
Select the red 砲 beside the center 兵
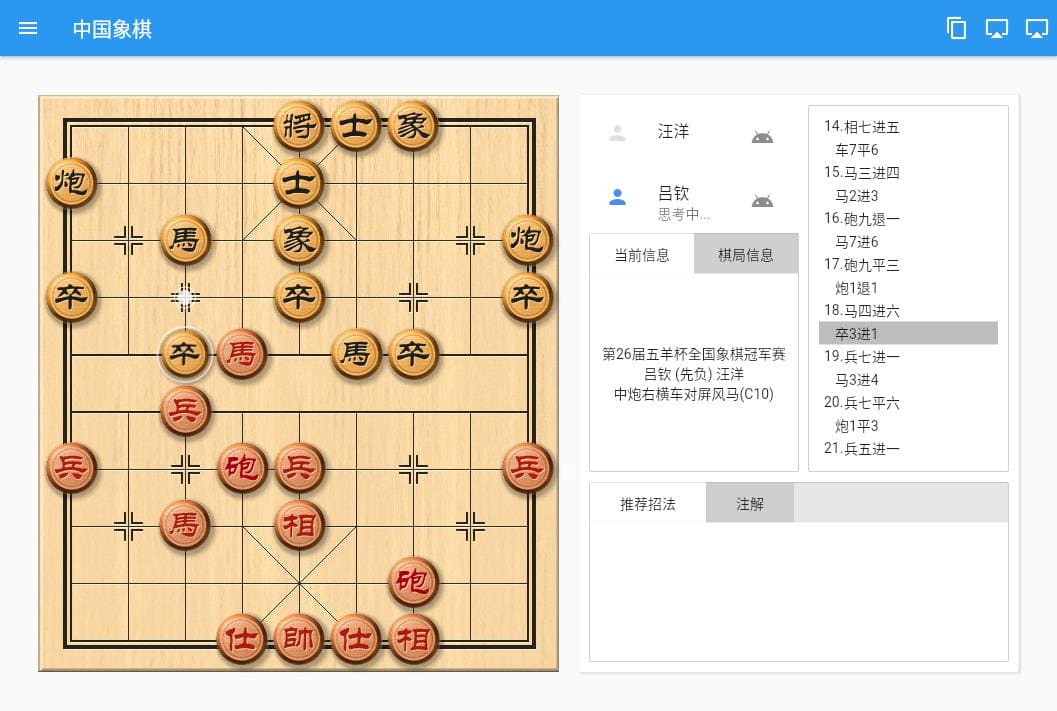[242, 467]
